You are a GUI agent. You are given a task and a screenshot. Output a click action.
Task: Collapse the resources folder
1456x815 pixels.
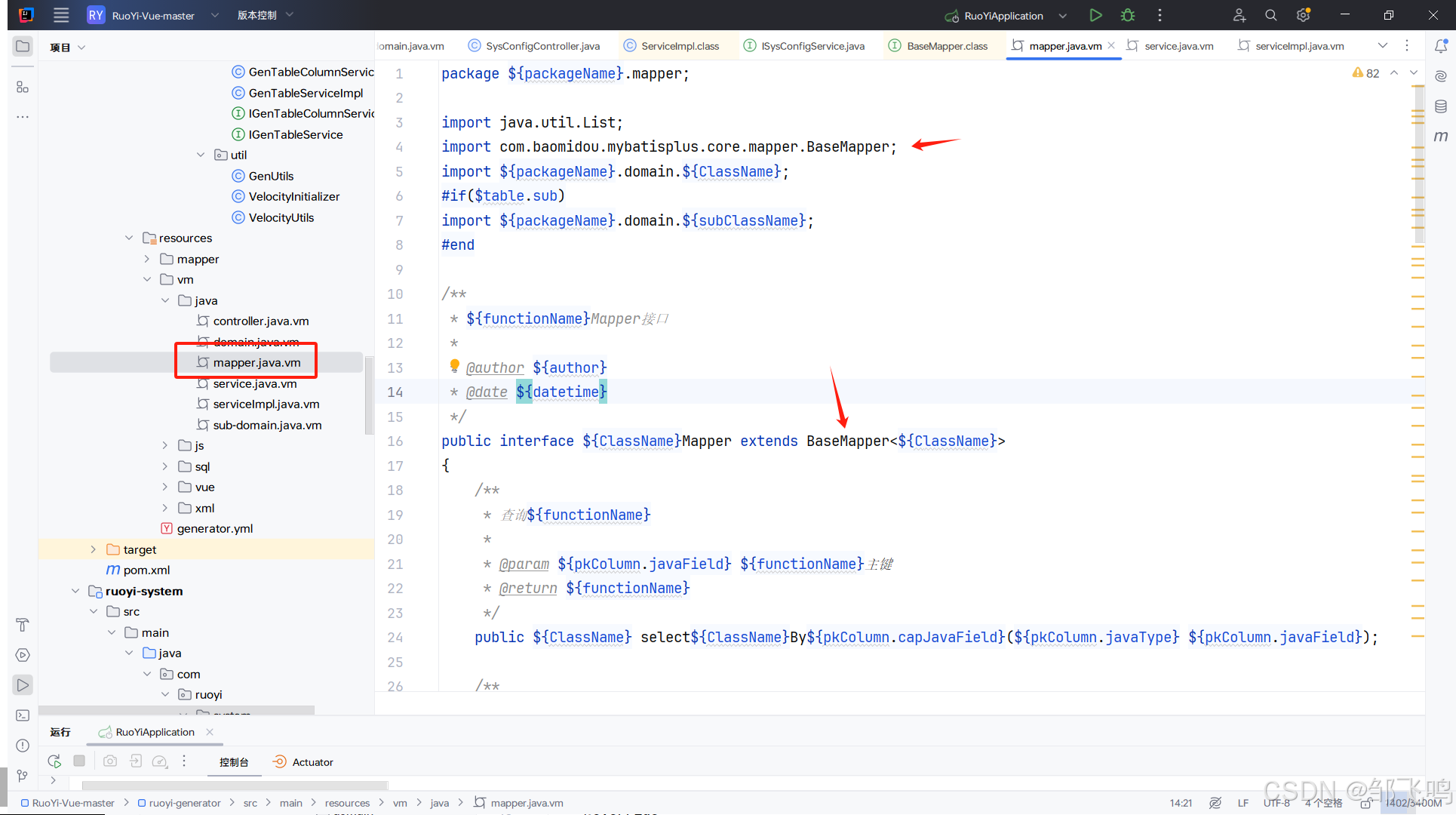click(x=129, y=238)
